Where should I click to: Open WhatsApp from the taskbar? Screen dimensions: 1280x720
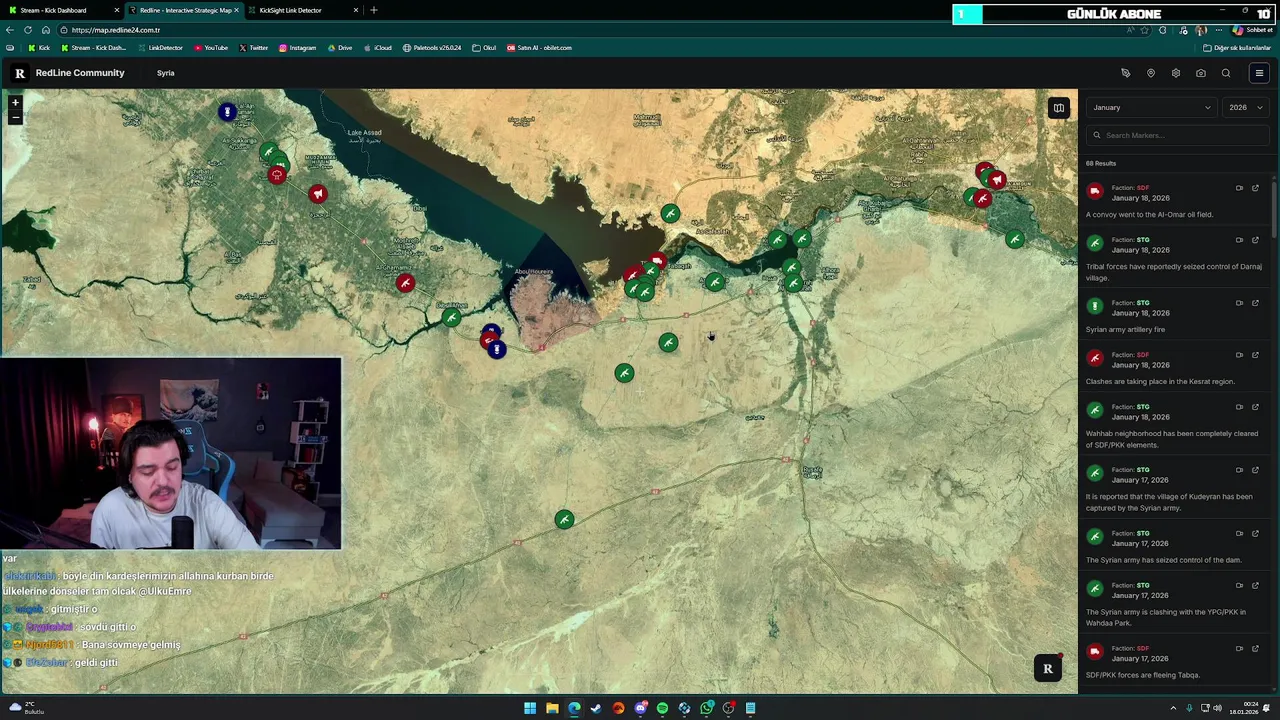(706, 708)
